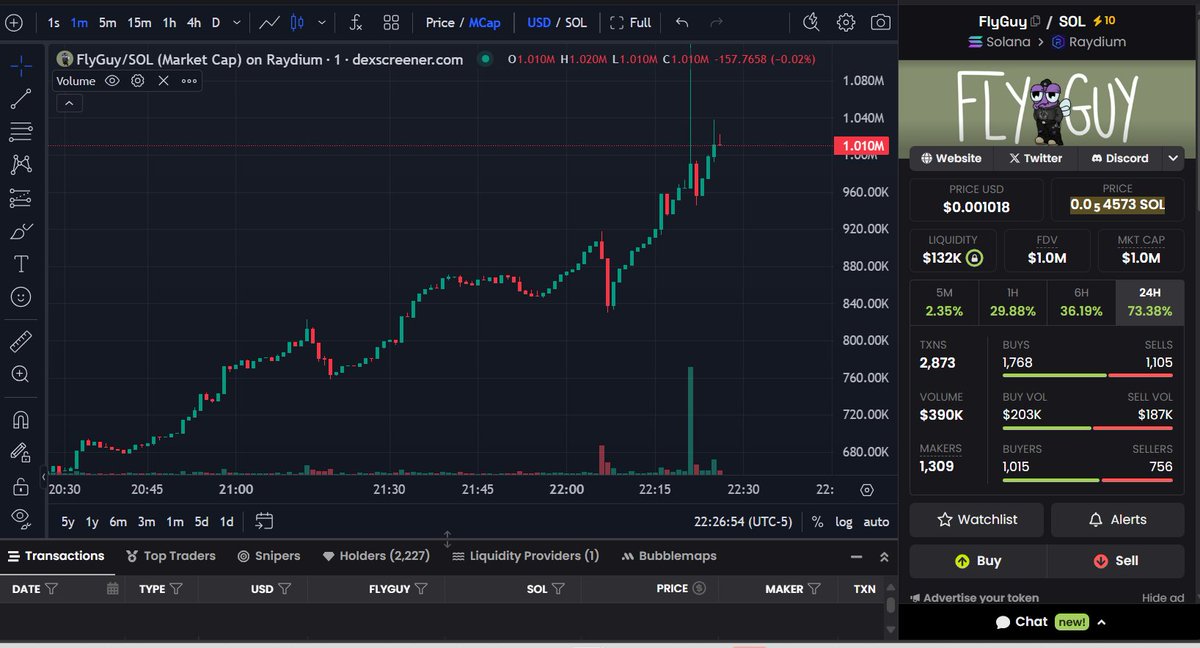This screenshot has width=1200, height=648.
Task: Select the brush drawing tool
Action: pos(21,231)
